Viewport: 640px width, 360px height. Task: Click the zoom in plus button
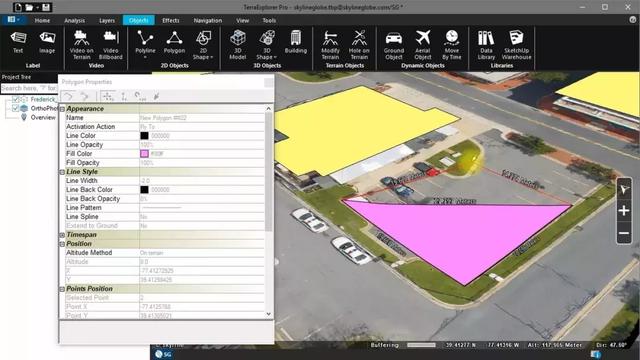pos(624,211)
